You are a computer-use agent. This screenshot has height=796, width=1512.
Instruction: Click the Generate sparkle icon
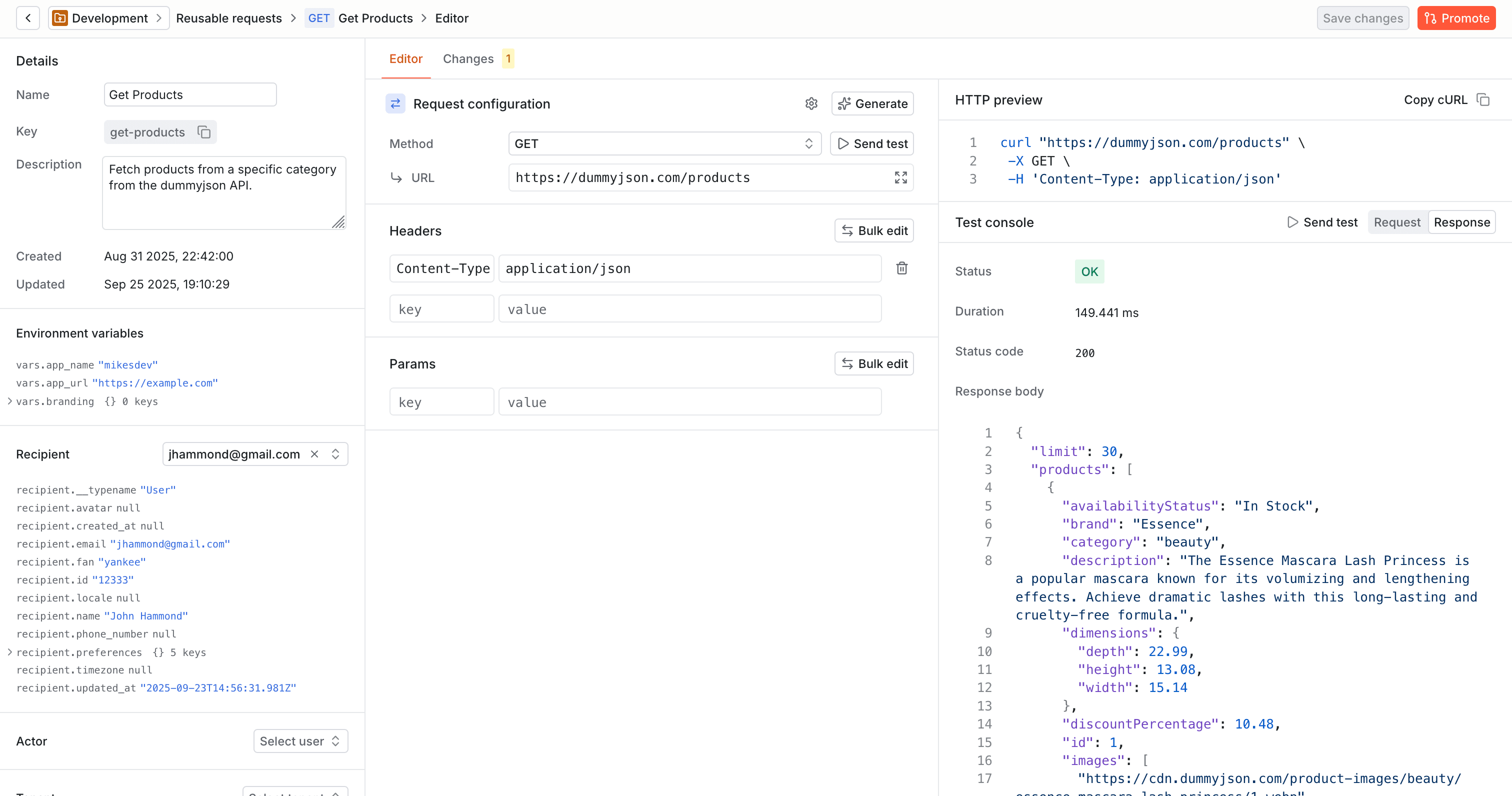[x=844, y=103]
